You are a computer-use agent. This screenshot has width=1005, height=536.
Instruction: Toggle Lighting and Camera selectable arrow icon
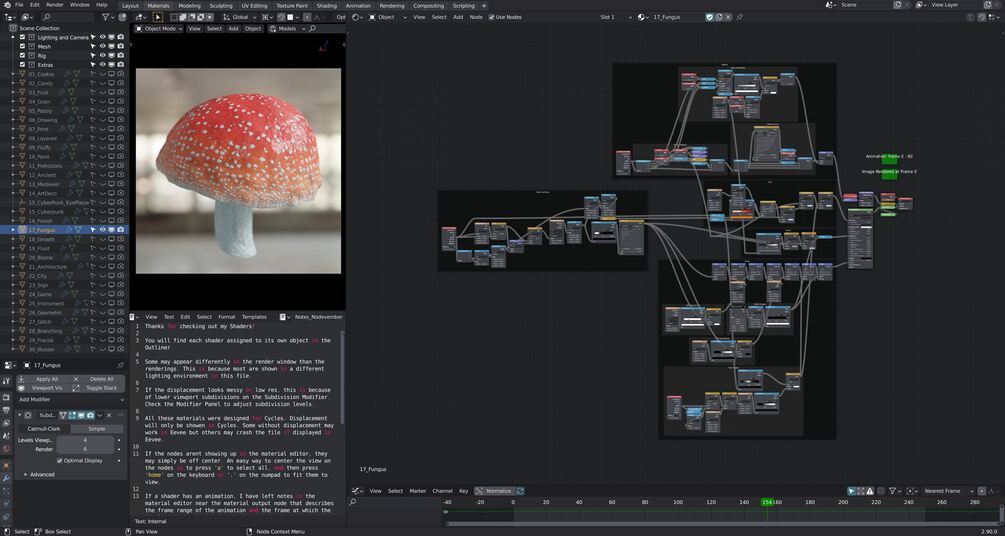point(93,37)
